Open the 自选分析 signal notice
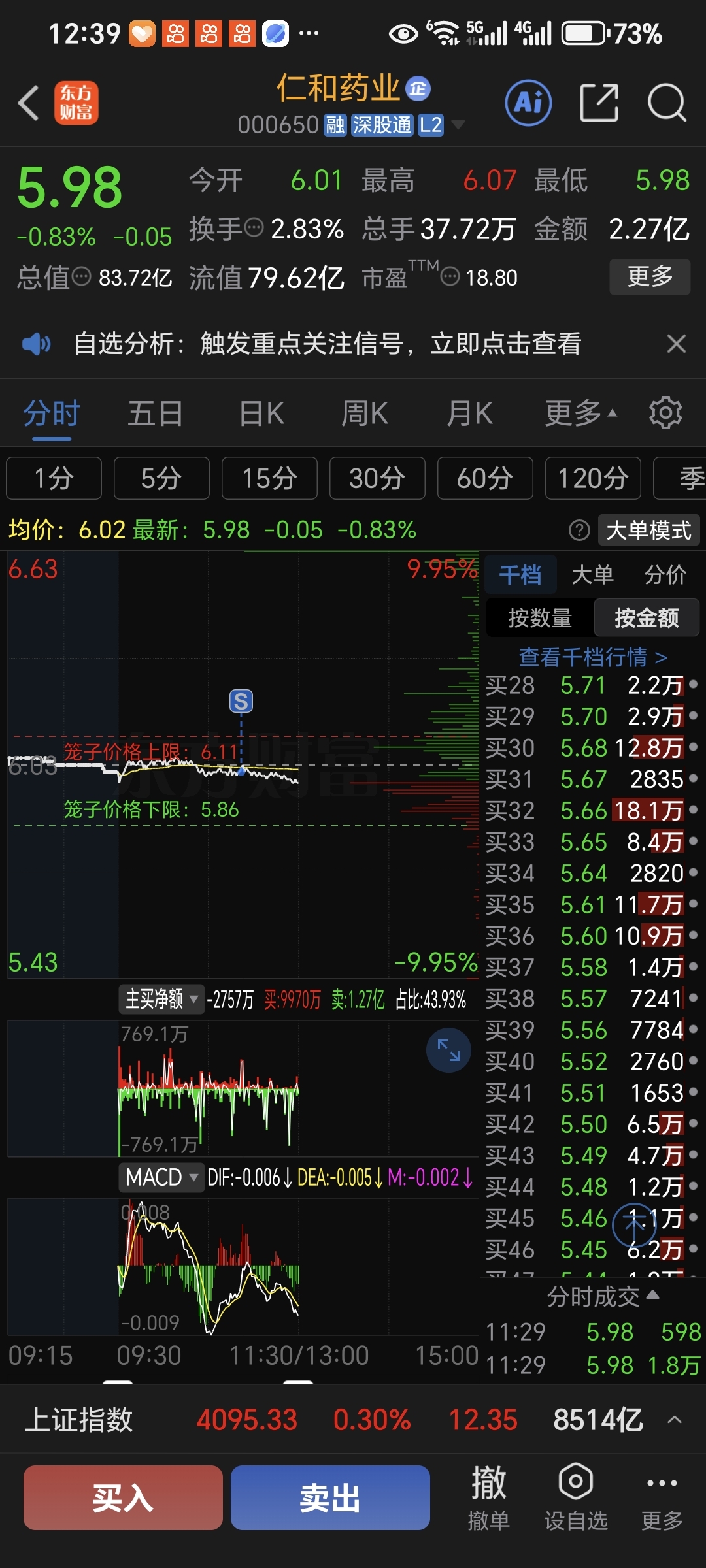 [328, 344]
